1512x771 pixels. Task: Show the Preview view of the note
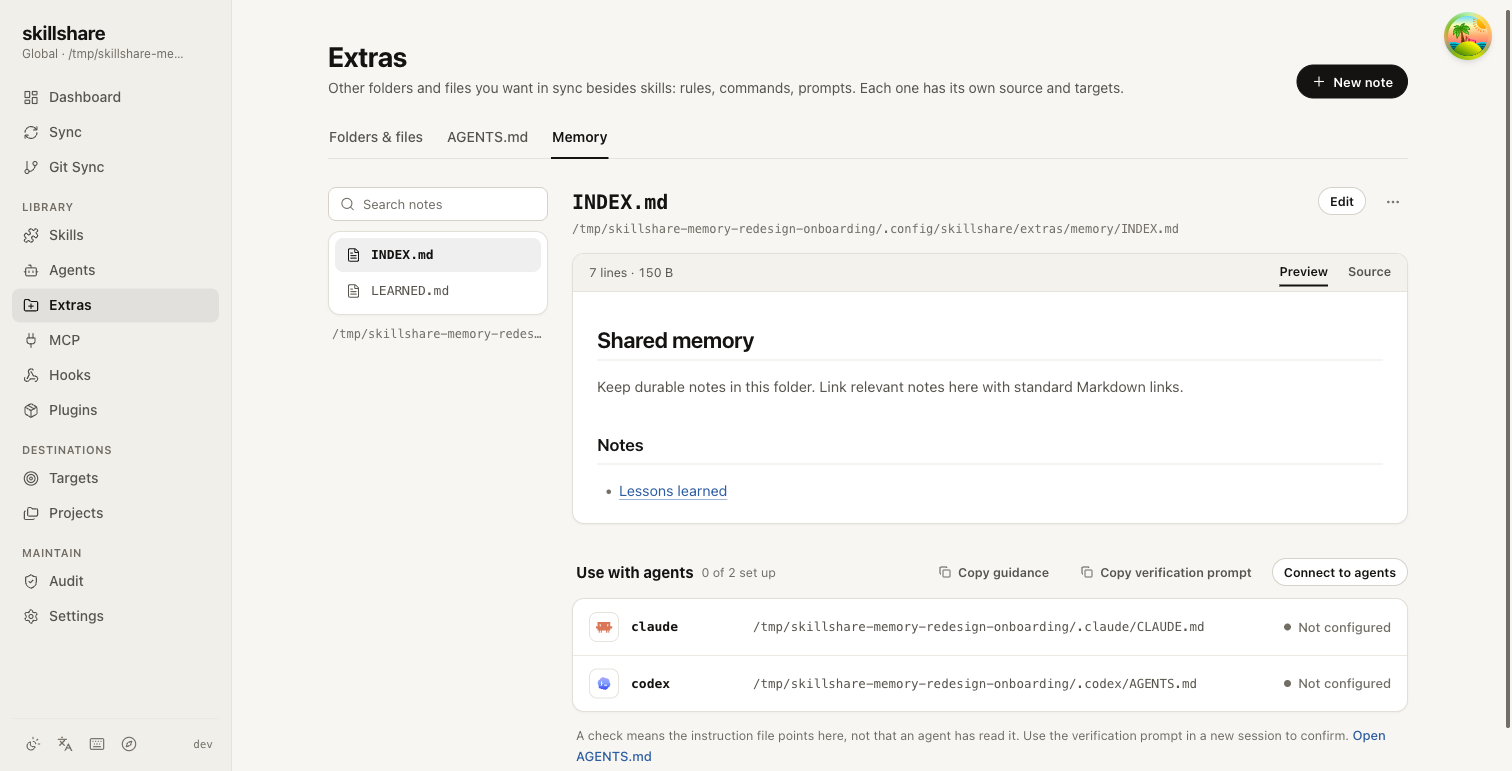pos(1304,272)
